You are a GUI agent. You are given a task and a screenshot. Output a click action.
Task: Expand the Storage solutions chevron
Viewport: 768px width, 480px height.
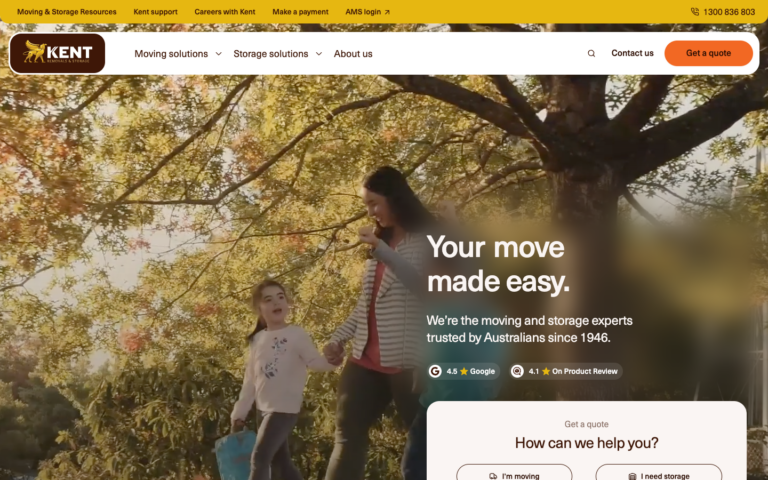pos(319,54)
